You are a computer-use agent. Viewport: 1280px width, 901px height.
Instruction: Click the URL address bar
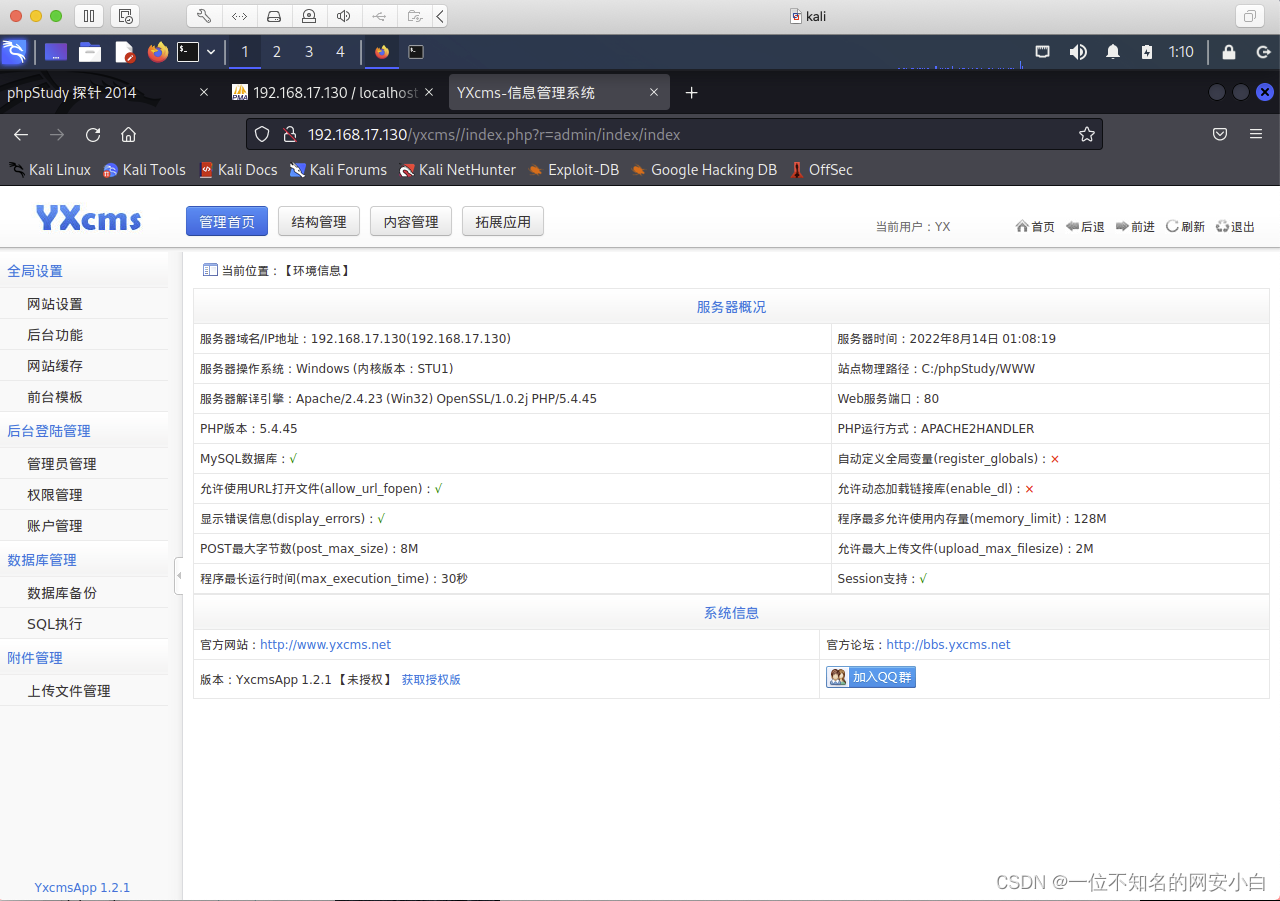674,134
